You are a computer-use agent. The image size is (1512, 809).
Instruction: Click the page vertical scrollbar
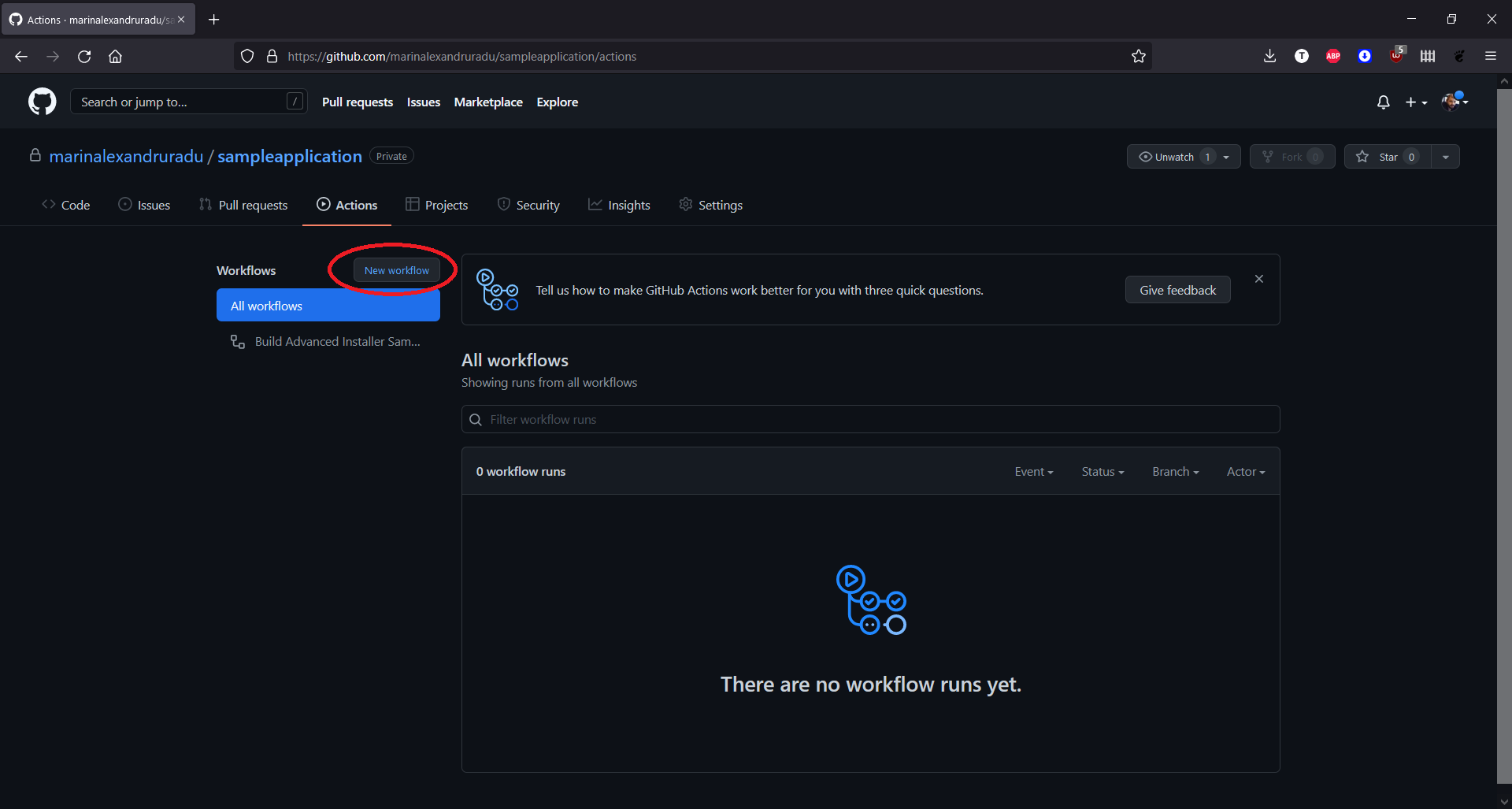coord(1504,436)
